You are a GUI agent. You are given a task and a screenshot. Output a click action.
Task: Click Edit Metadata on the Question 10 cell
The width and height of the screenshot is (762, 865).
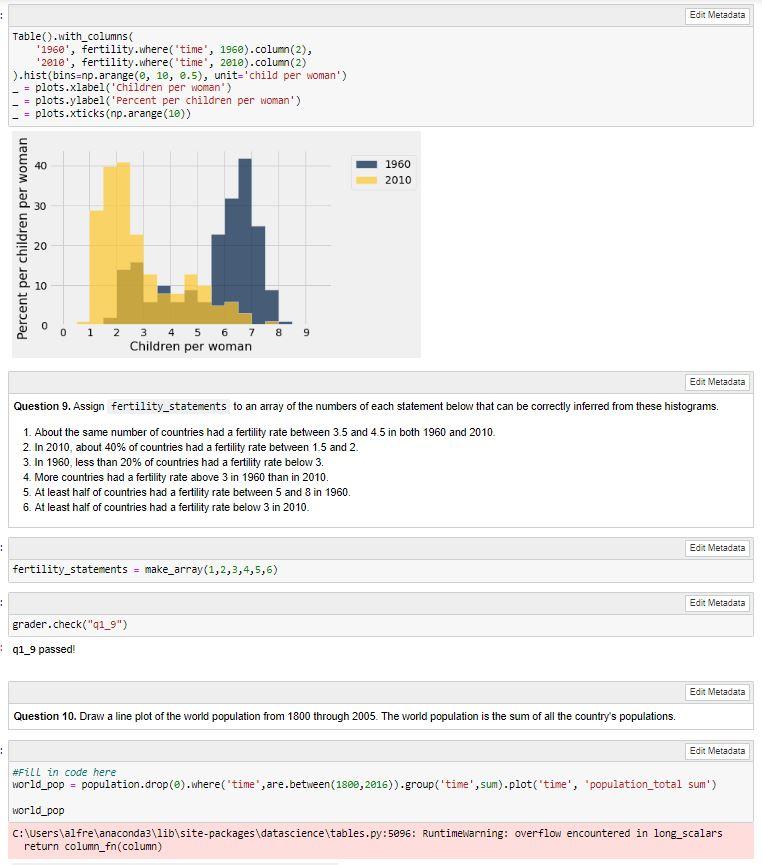tap(717, 692)
